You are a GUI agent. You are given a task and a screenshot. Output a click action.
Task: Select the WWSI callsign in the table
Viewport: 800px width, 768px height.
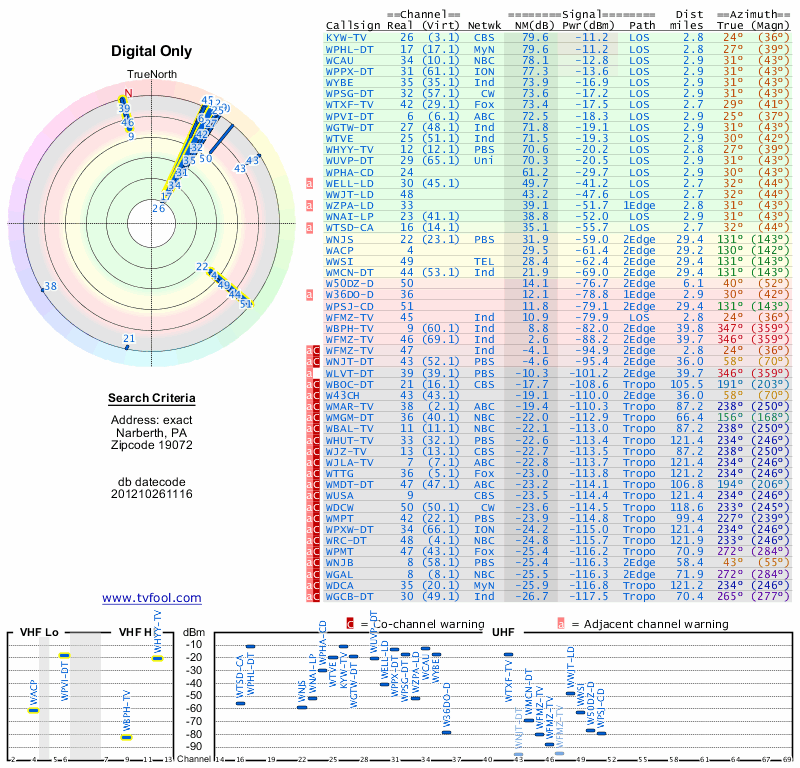click(340, 262)
